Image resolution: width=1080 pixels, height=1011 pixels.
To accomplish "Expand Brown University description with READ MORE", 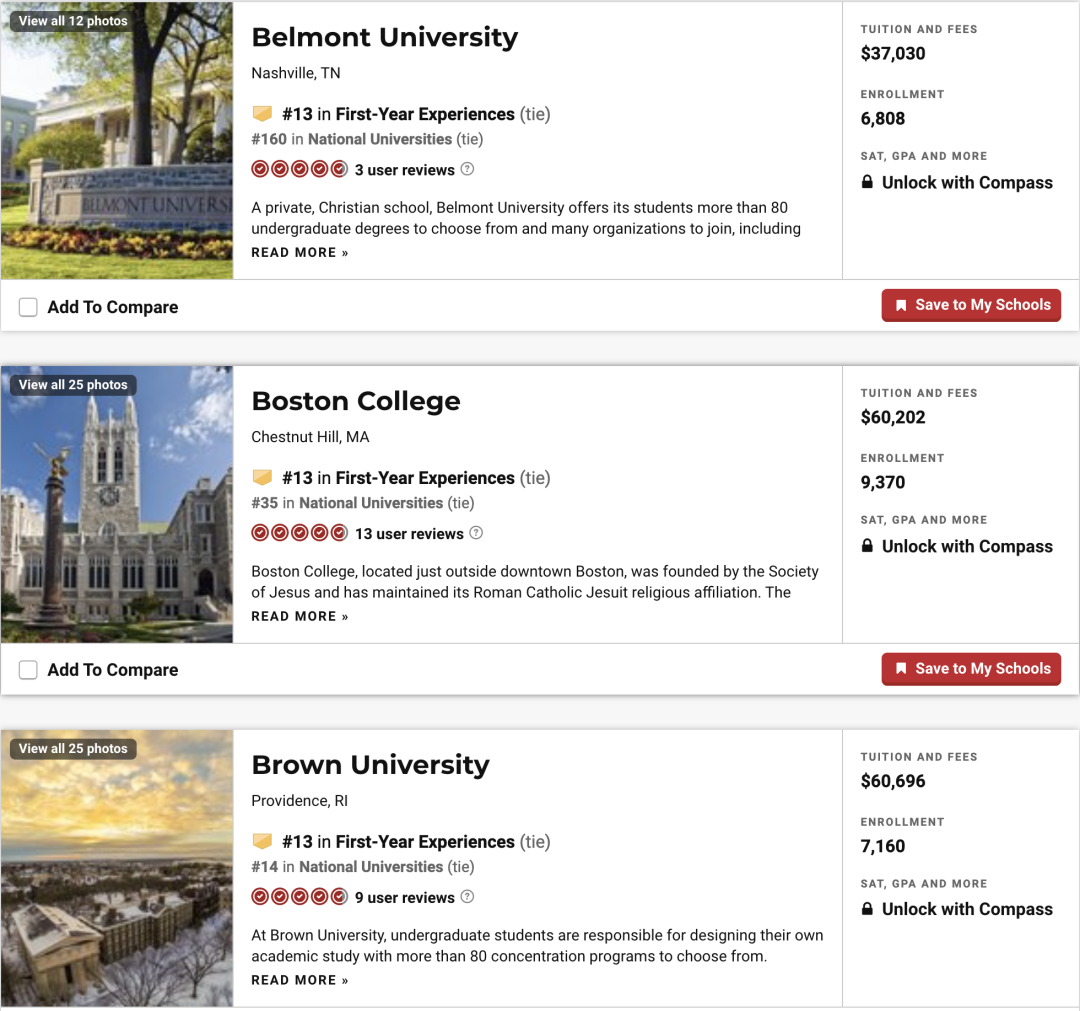I will (300, 980).
